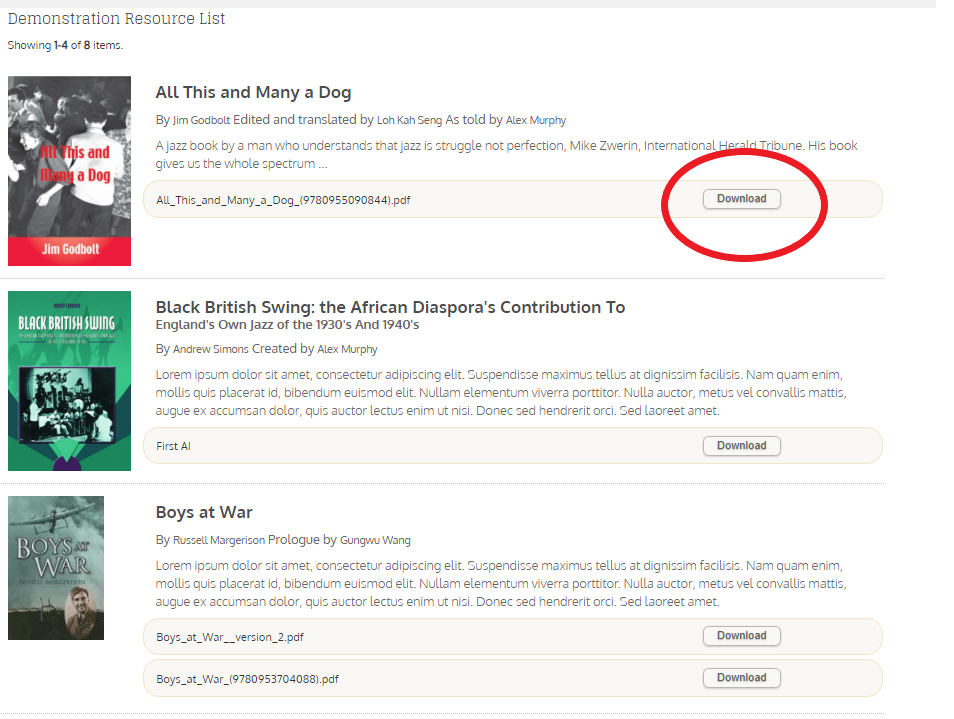View author Russell Margerison's link

219,541
